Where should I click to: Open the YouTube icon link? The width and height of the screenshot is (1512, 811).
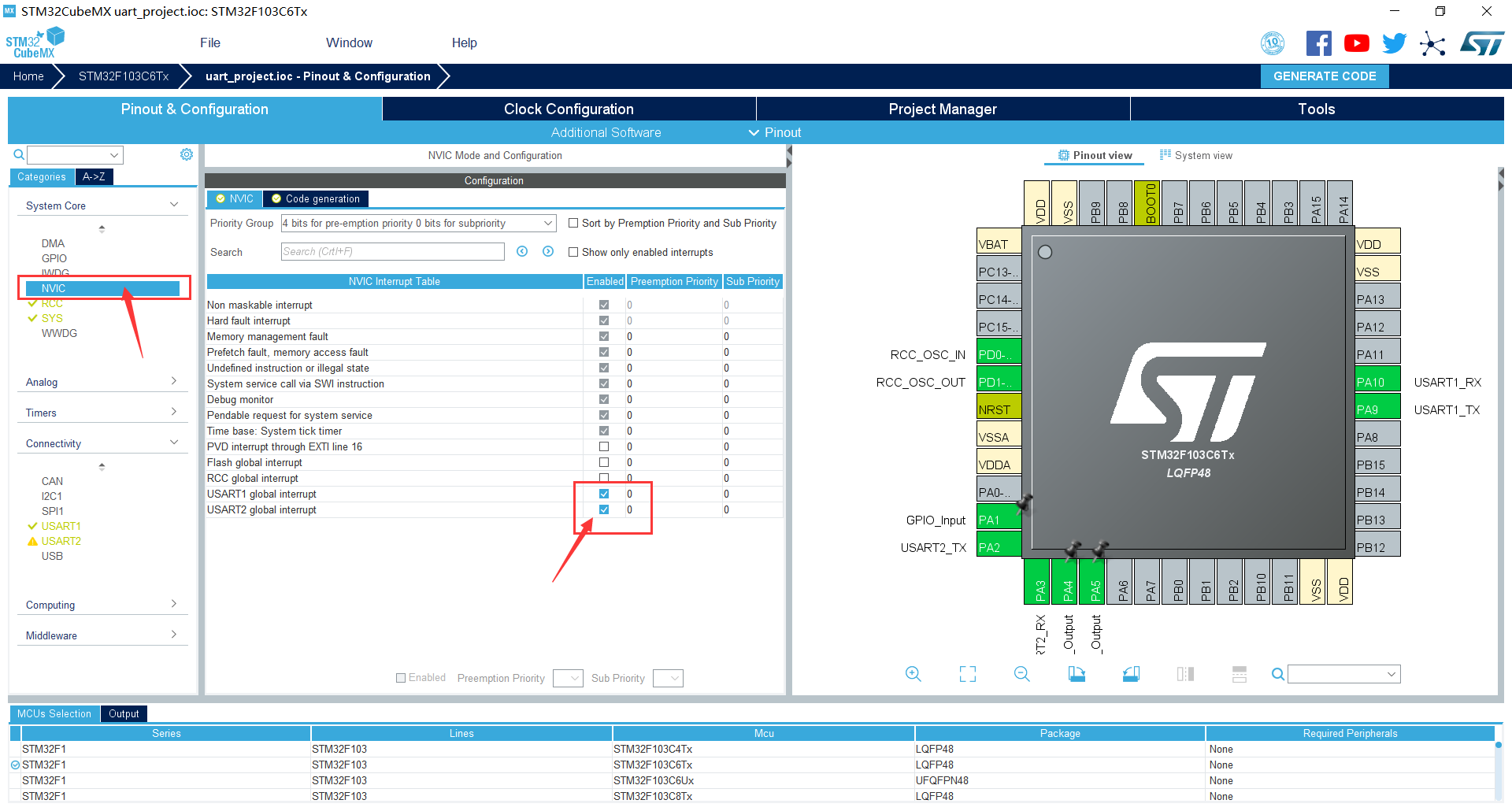point(1356,43)
